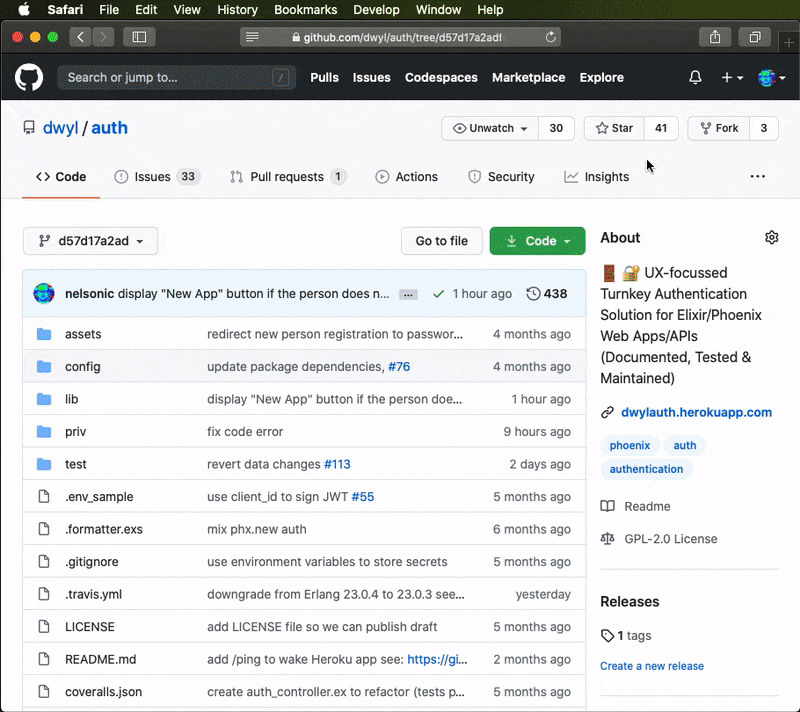The width and height of the screenshot is (800, 712).
Task: Open the green Code dropdown
Action: 537,241
